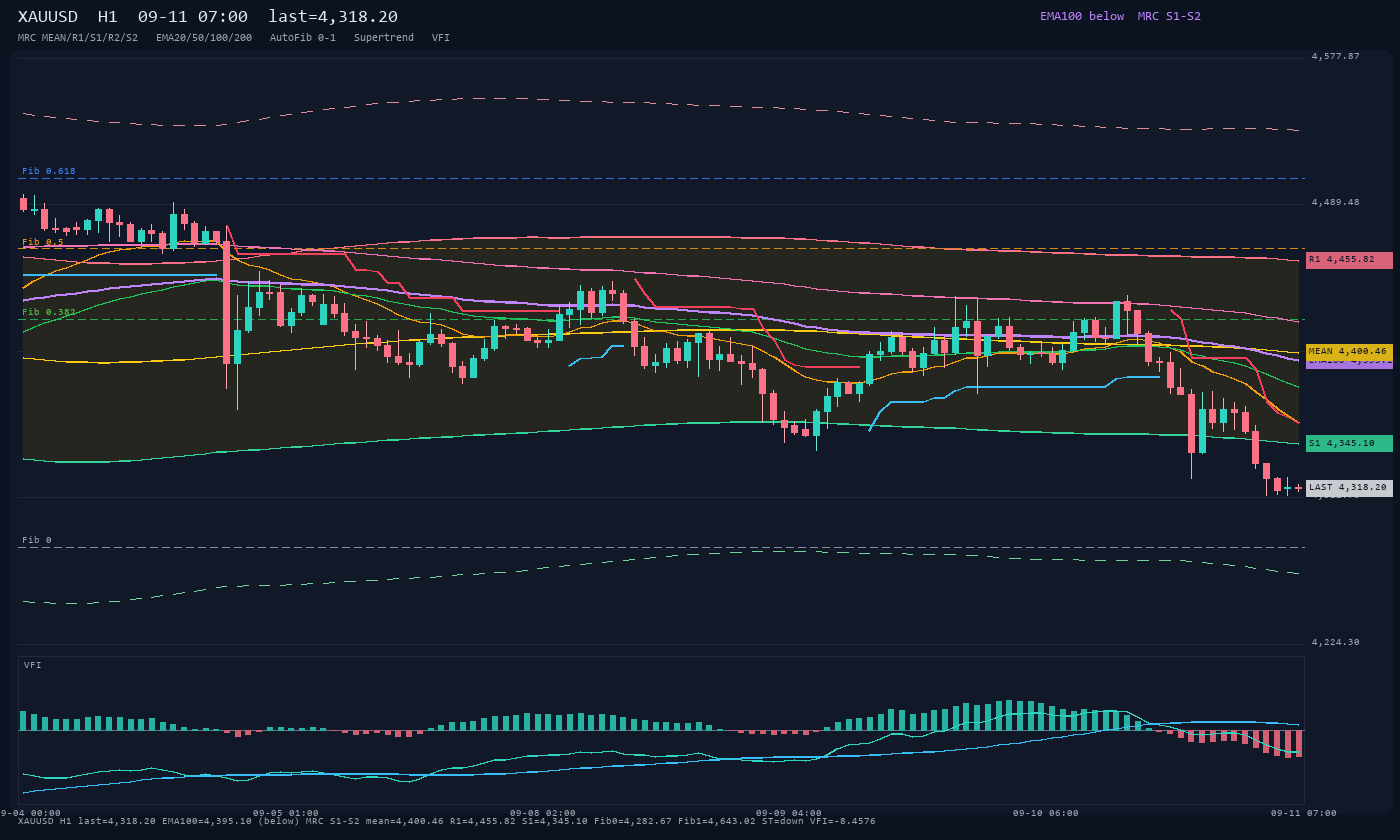Click the 09-09 04:00 time axis label

click(789, 813)
